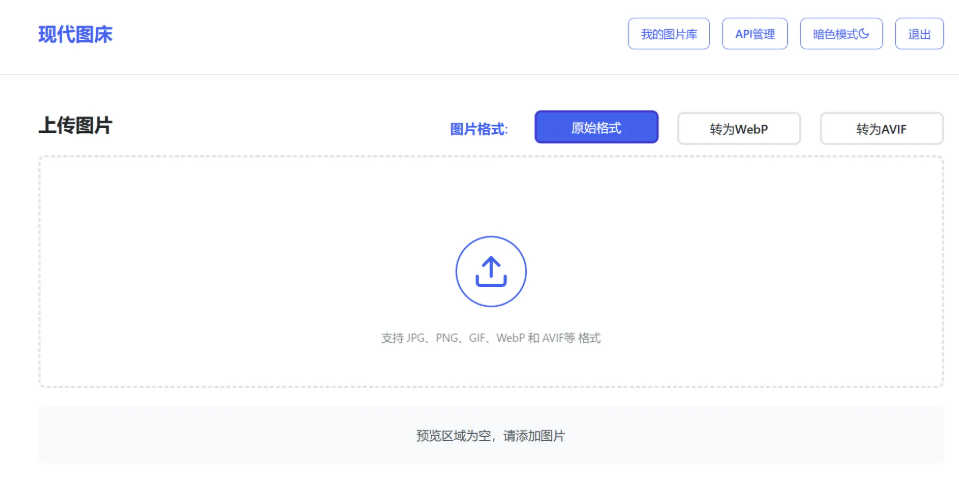This screenshot has width=959, height=478.
Task: Open the API管理 page
Action: [x=755, y=34]
